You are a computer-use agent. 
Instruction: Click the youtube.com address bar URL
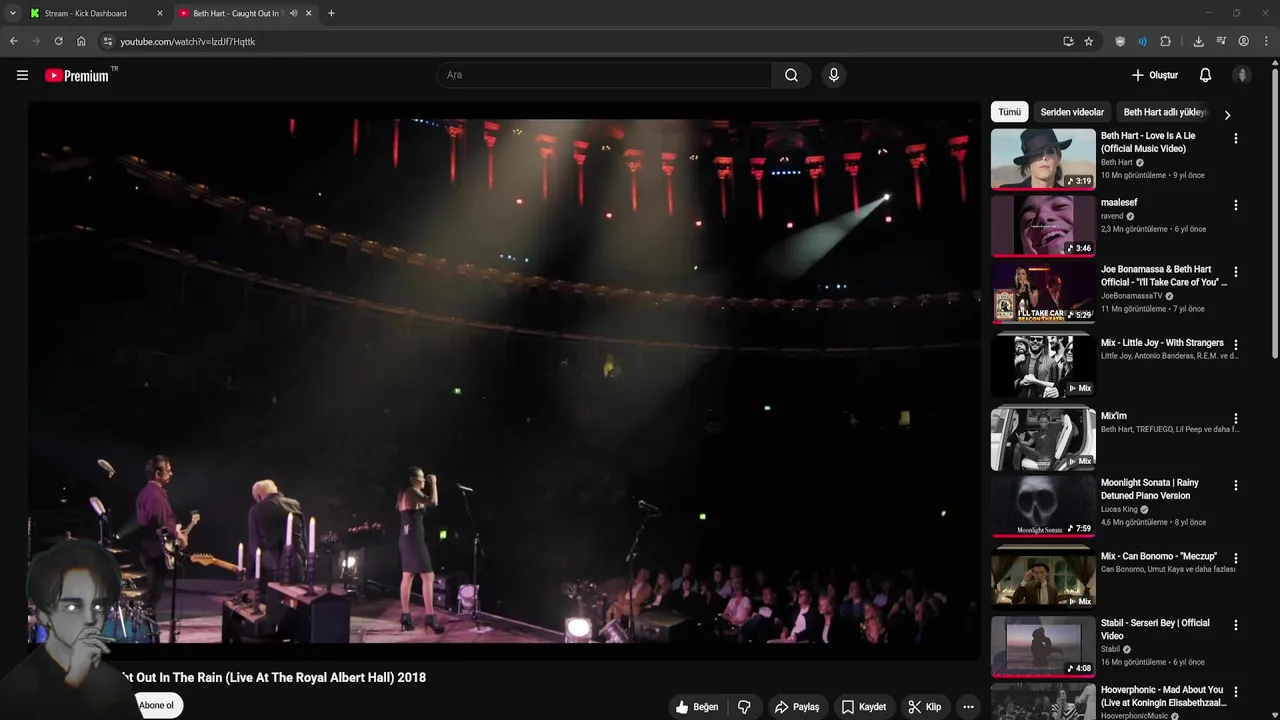(x=188, y=42)
